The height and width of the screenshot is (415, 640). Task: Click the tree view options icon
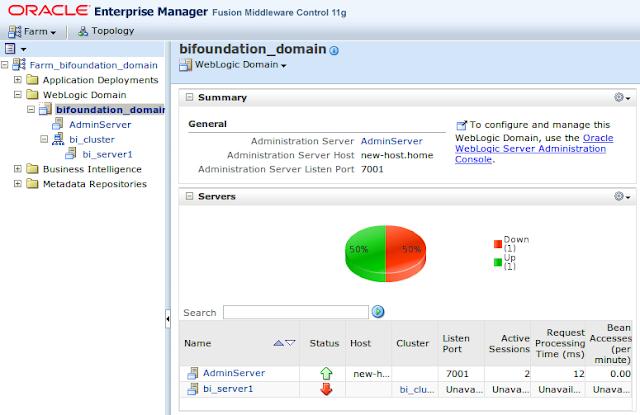point(13,48)
